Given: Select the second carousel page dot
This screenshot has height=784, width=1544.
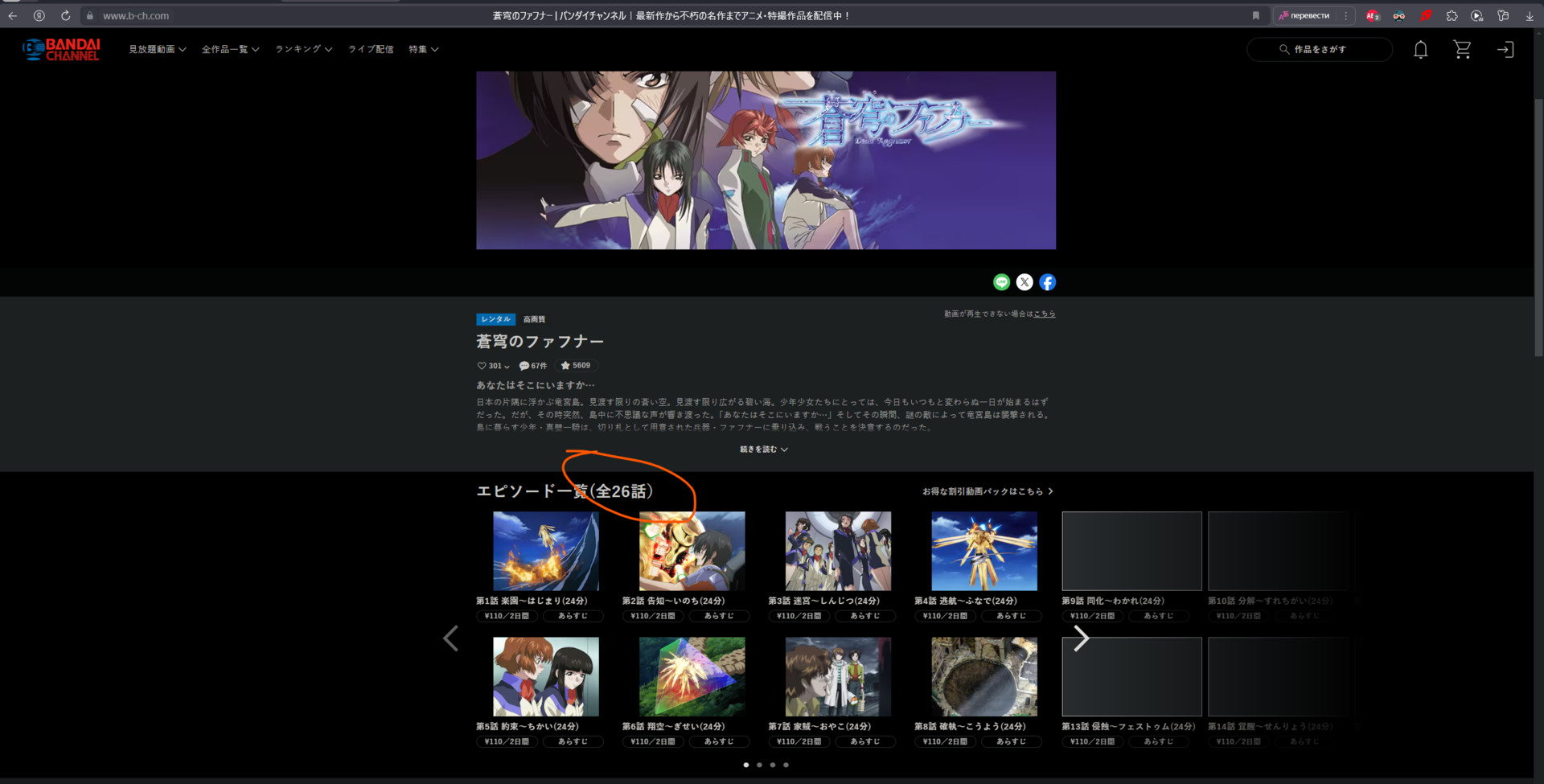Looking at the screenshot, I should pos(759,765).
